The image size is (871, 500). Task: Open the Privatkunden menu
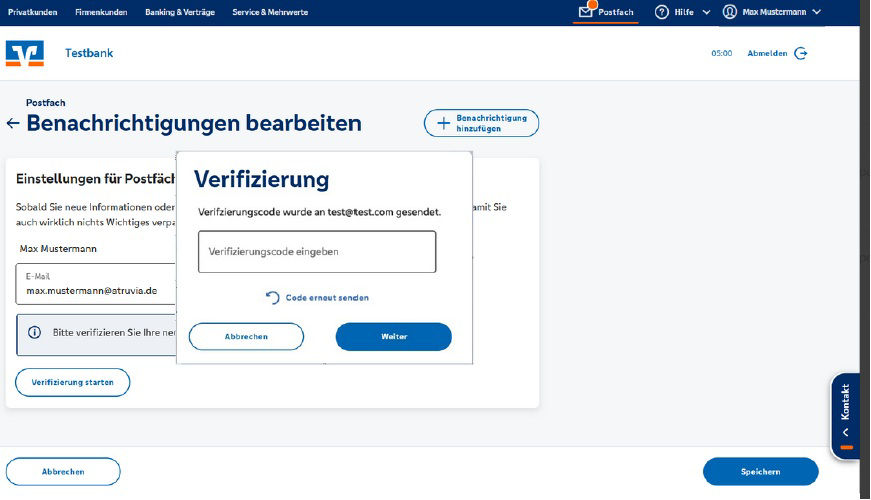click(32, 12)
